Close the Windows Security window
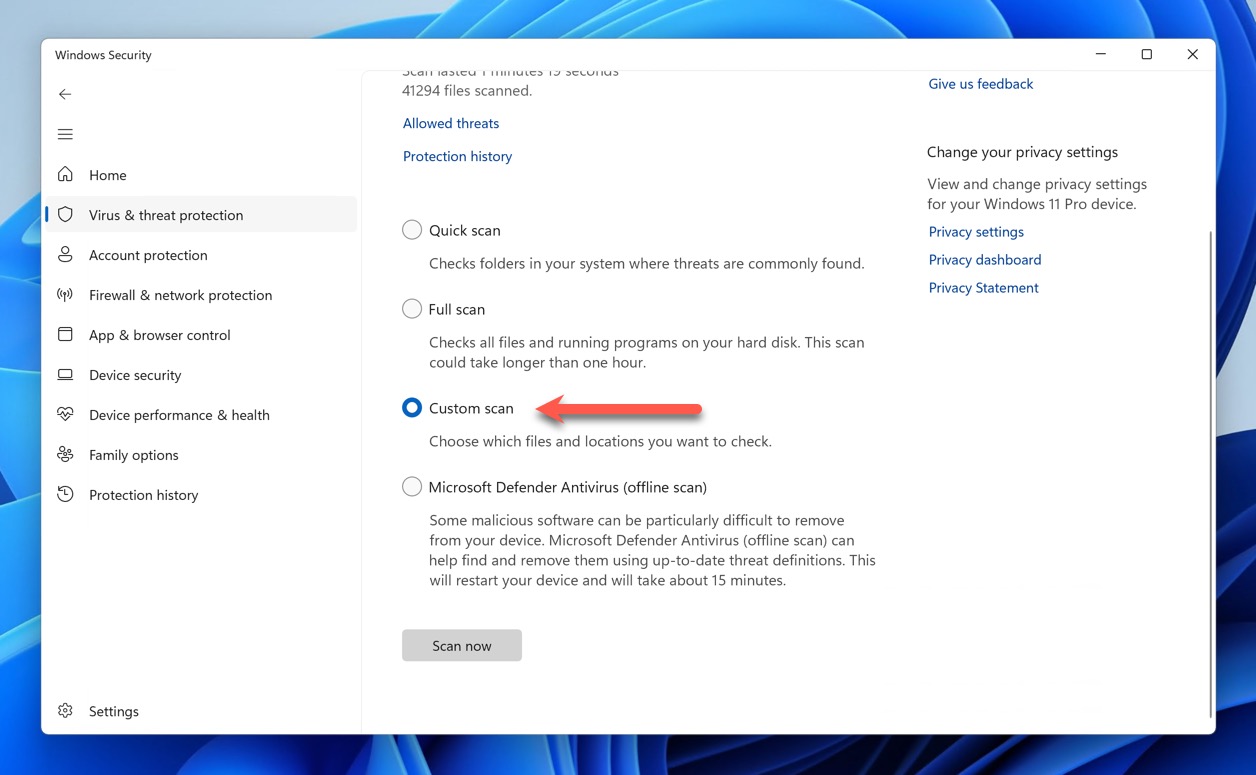 1193,55
